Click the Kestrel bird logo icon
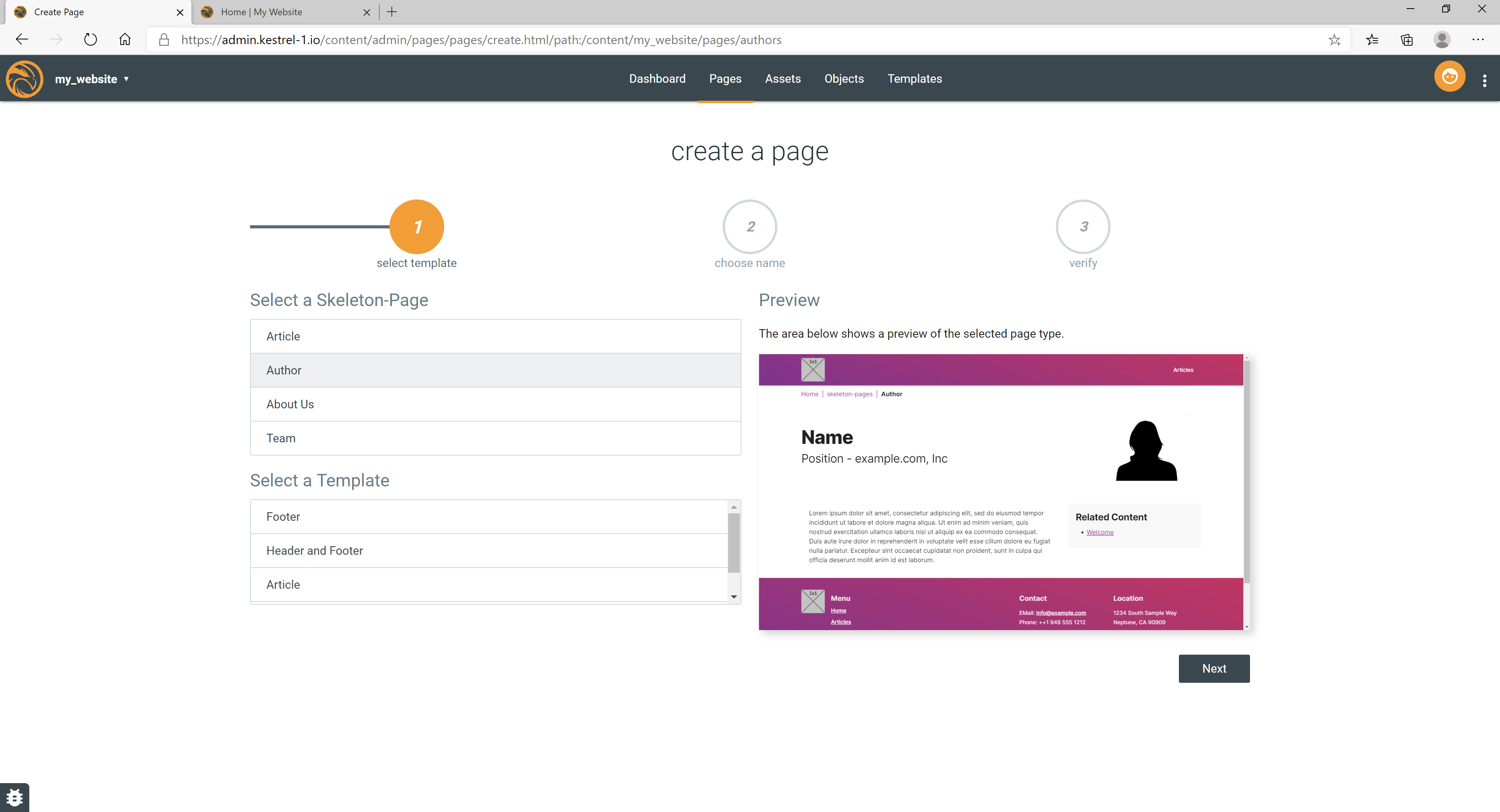The image size is (1500, 812). (25, 78)
